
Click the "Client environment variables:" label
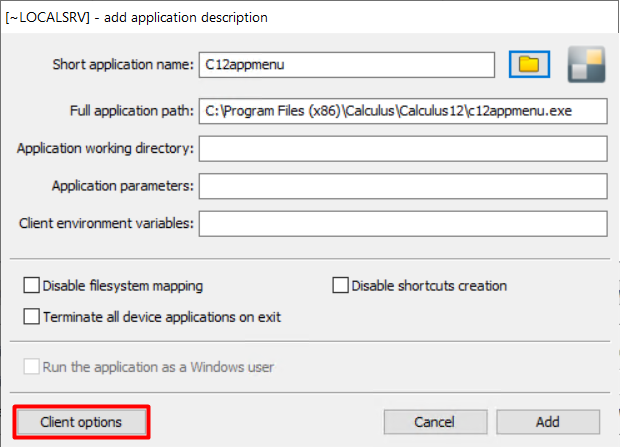(106, 223)
